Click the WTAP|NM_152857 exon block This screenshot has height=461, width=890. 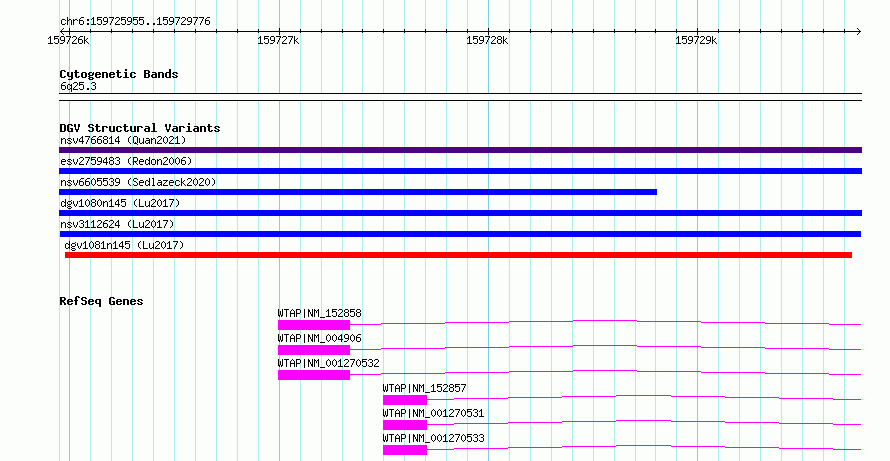coord(405,400)
